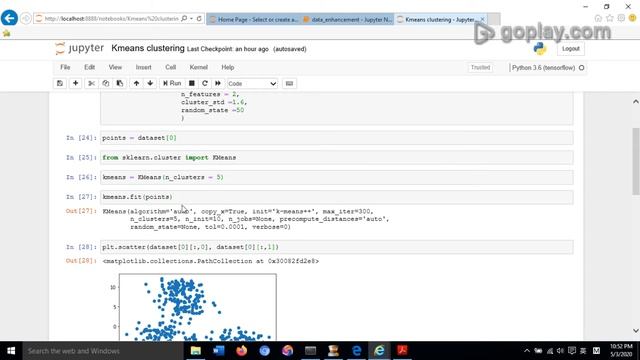Interrupt the kernel with stop icon

coord(191,83)
